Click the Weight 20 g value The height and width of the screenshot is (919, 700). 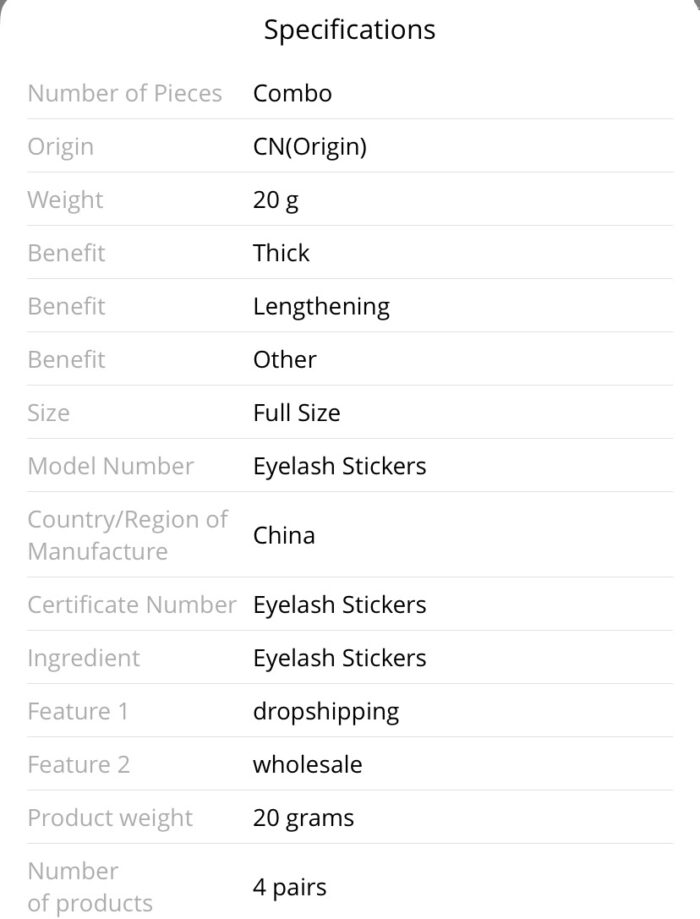click(x=276, y=200)
